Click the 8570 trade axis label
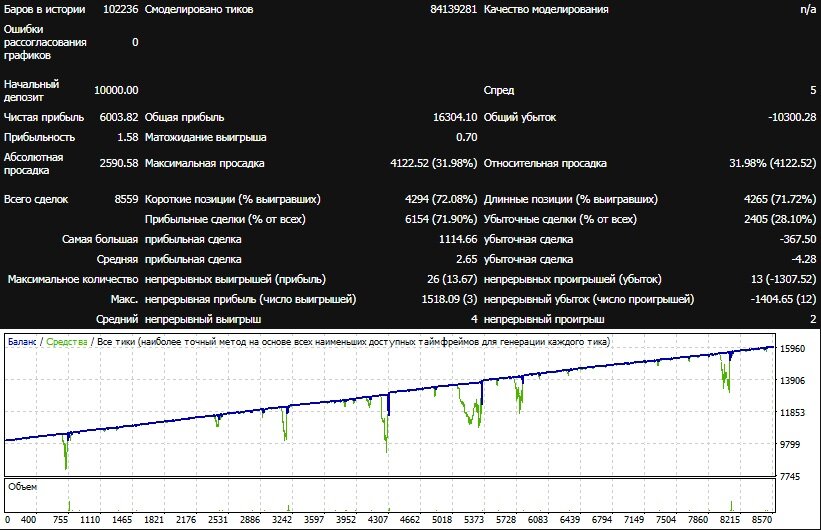821x530 pixels. point(762,520)
